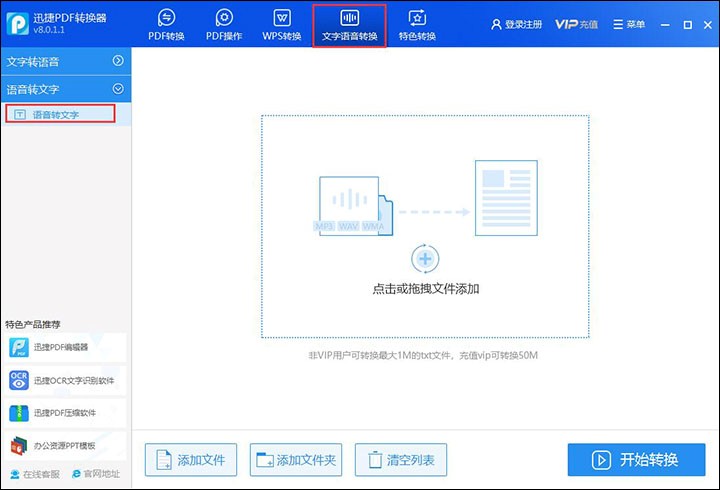Open the 菜单 hamburger menu
Image resolution: width=720 pixels, height=490 pixels.
[629, 24]
